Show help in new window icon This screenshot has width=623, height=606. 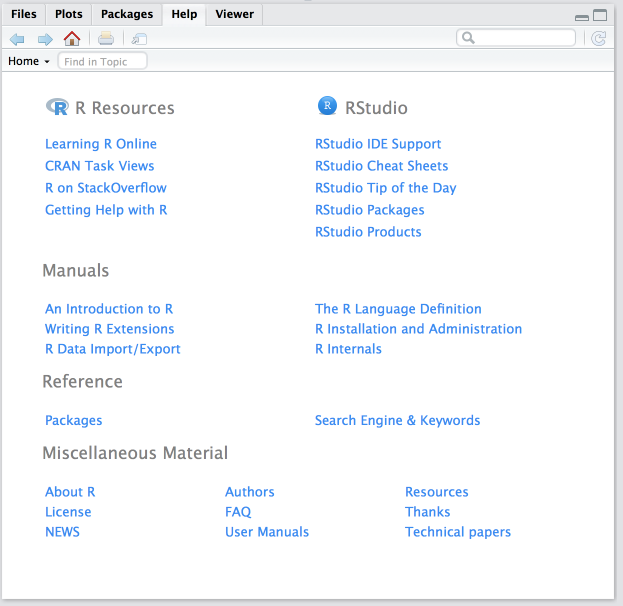coord(139,39)
